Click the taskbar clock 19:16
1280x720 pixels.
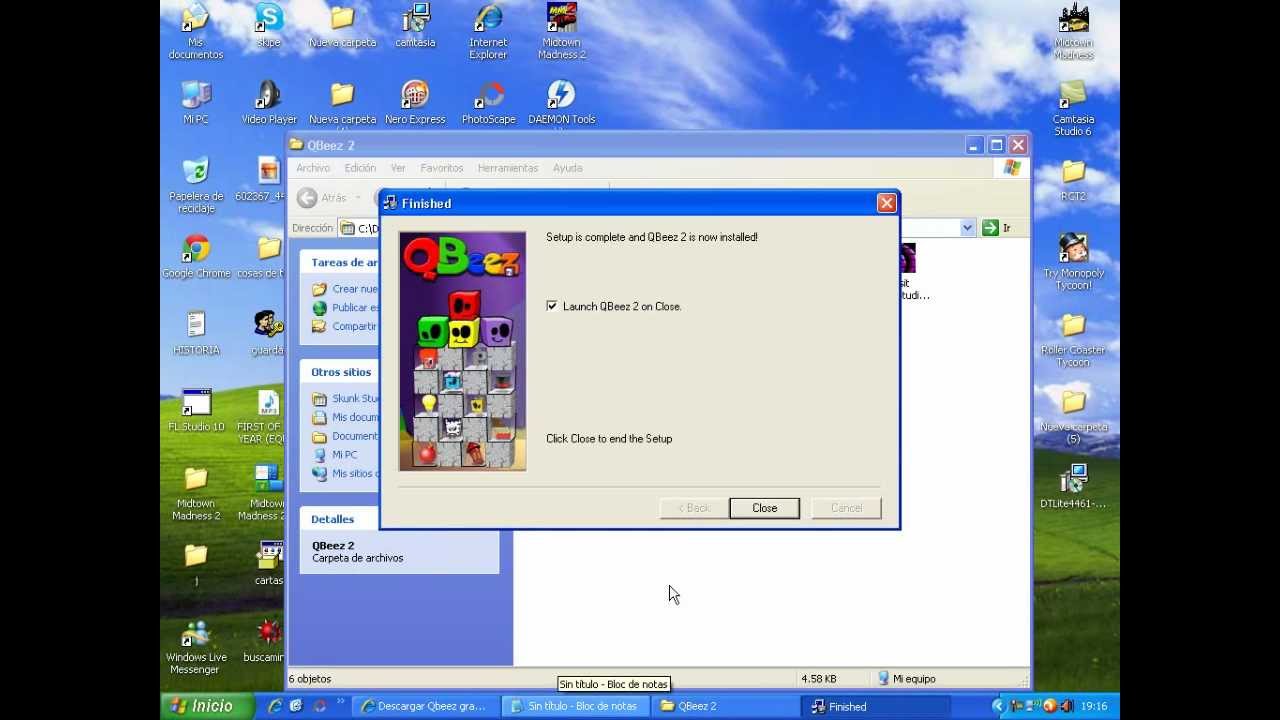click(x=1093, y=706)
